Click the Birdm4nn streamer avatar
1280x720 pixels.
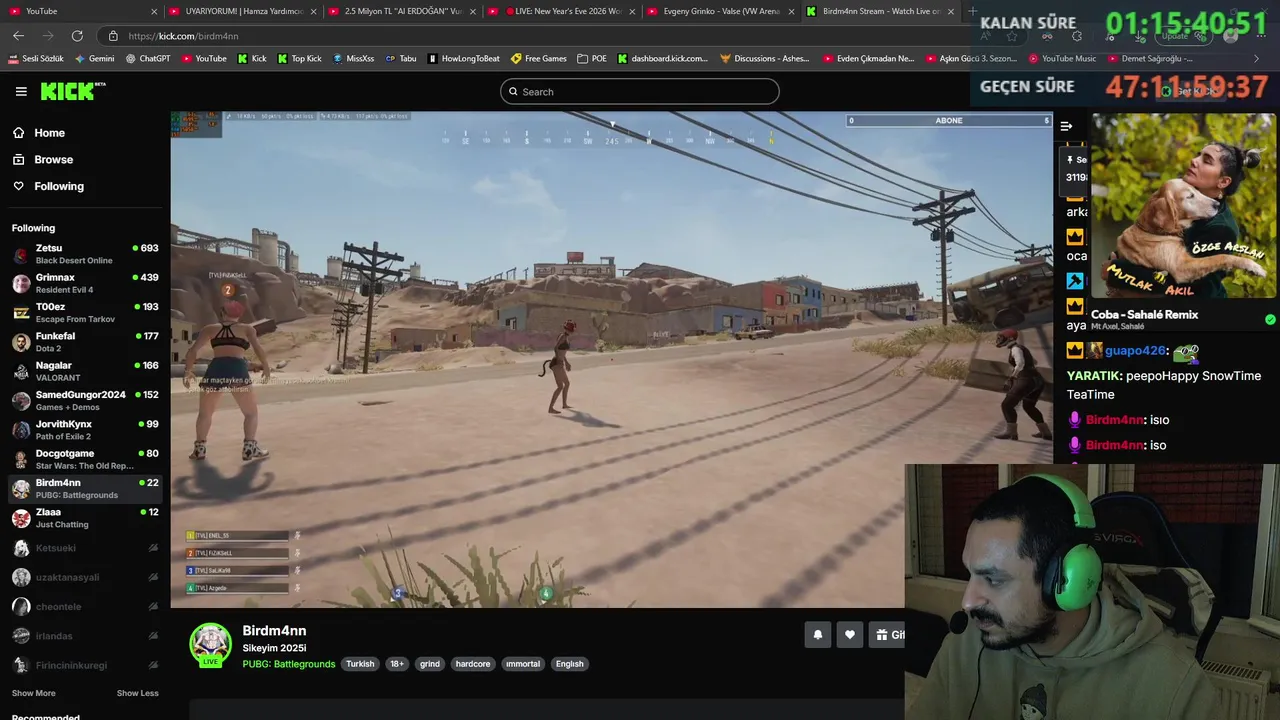211,645
